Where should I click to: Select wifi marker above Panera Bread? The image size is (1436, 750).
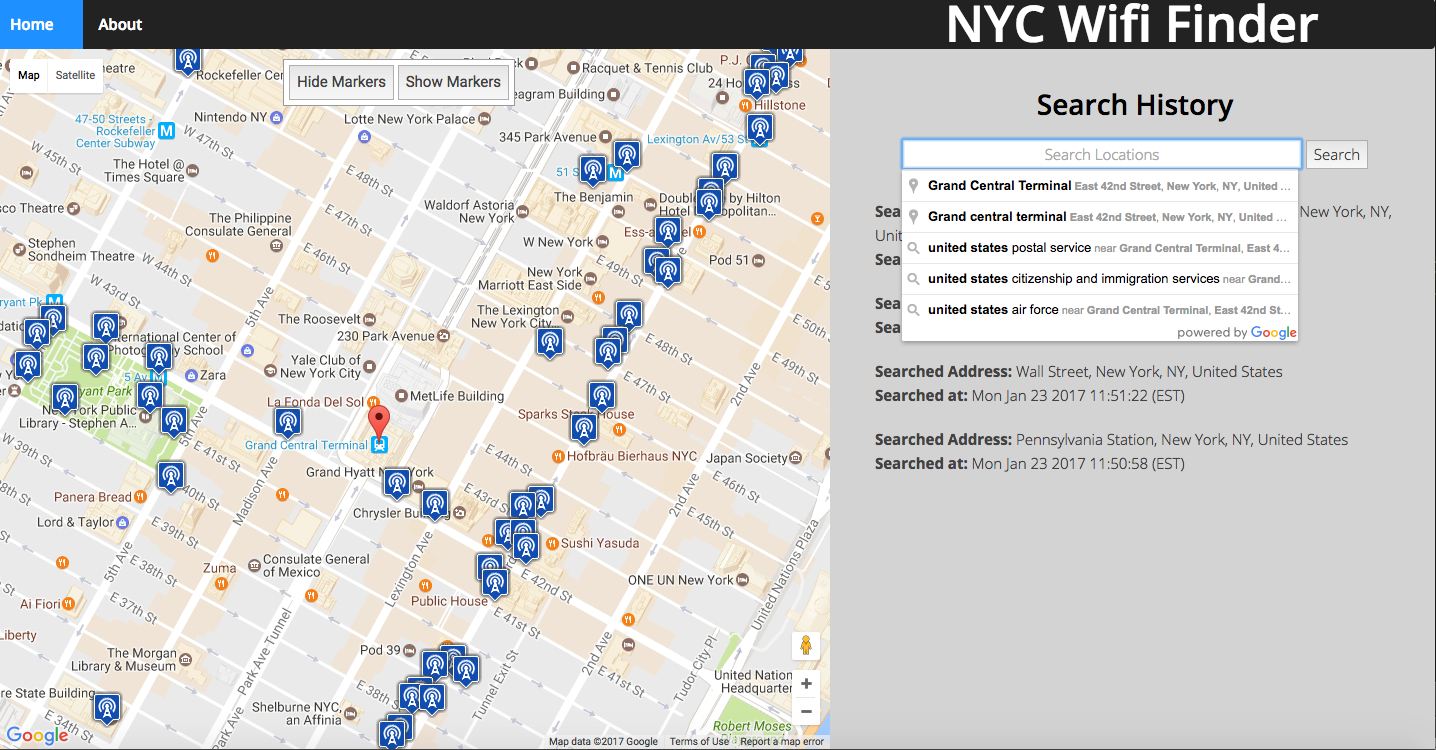(x=170, y=477)
